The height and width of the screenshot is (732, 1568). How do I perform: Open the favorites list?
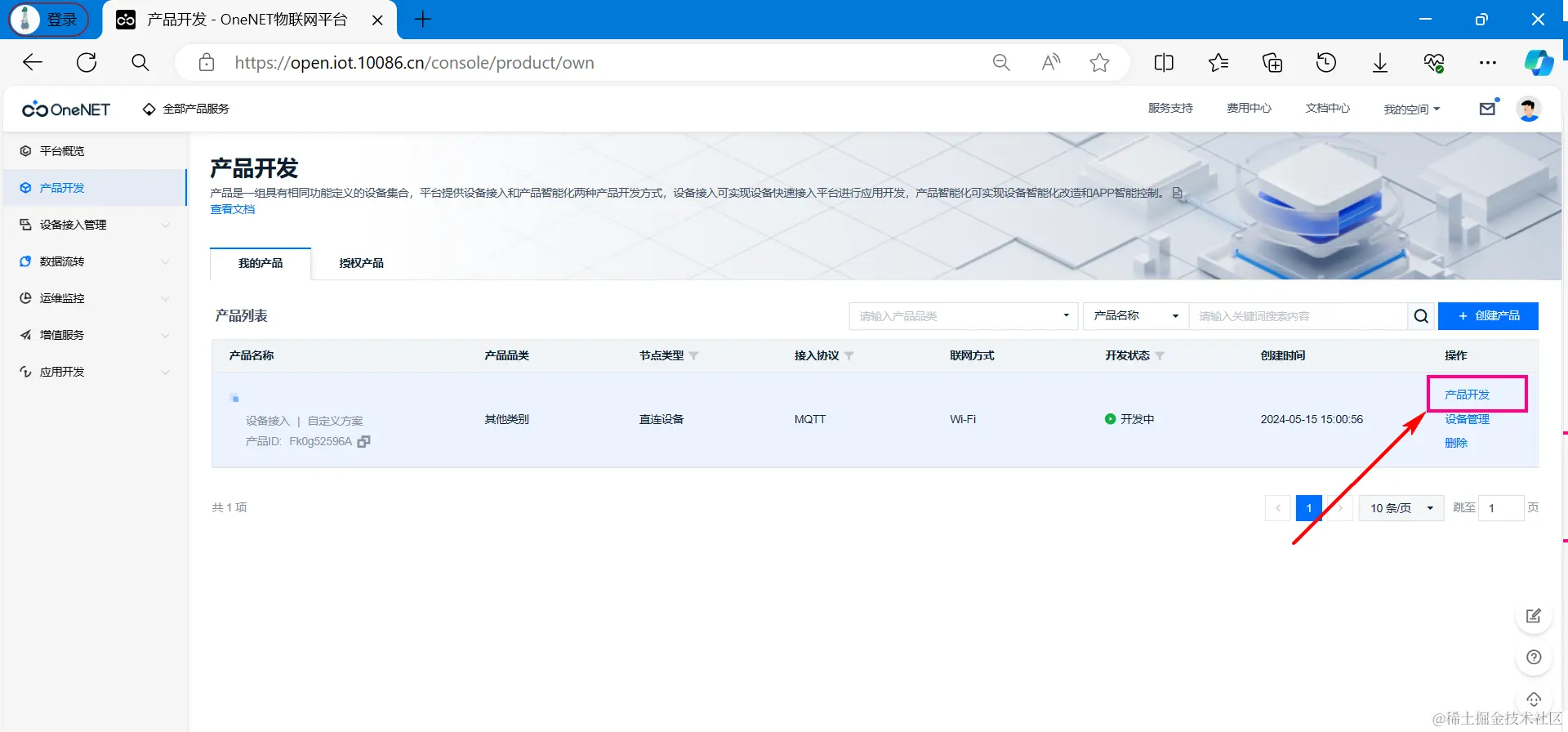(x=1218, y=62)
